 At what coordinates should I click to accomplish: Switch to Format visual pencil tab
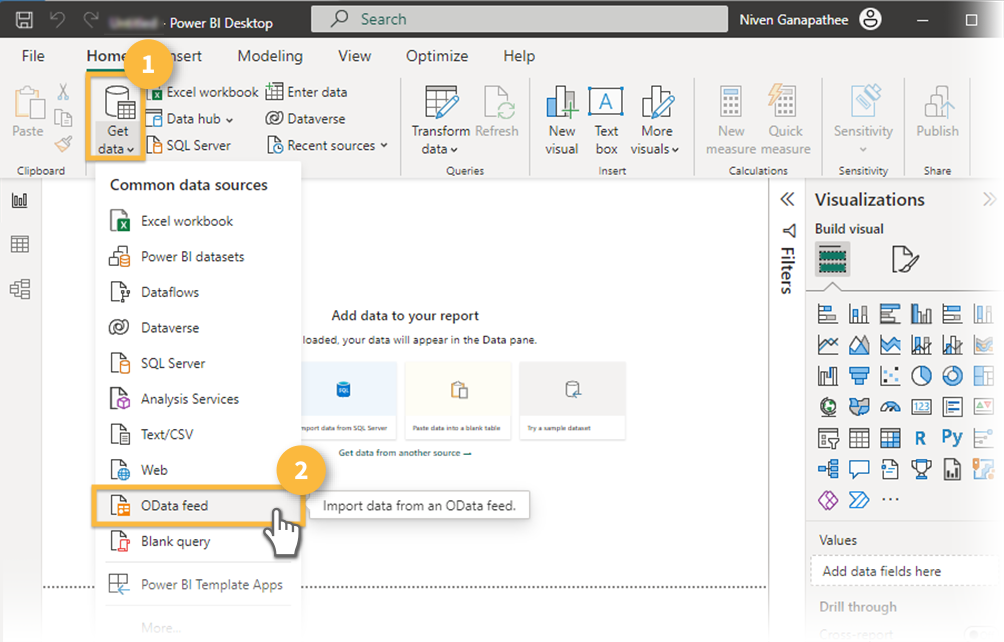tap(905, 259)
